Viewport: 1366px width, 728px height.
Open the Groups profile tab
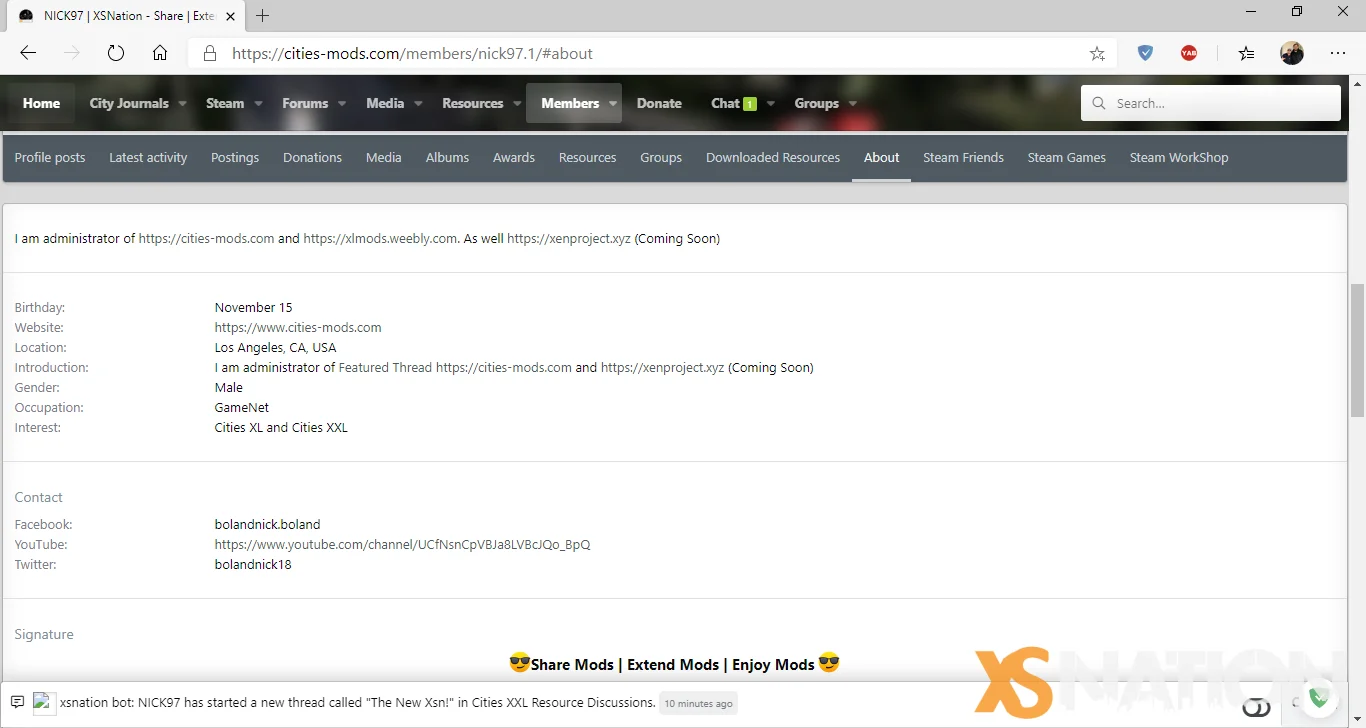(x=661, y=157)
